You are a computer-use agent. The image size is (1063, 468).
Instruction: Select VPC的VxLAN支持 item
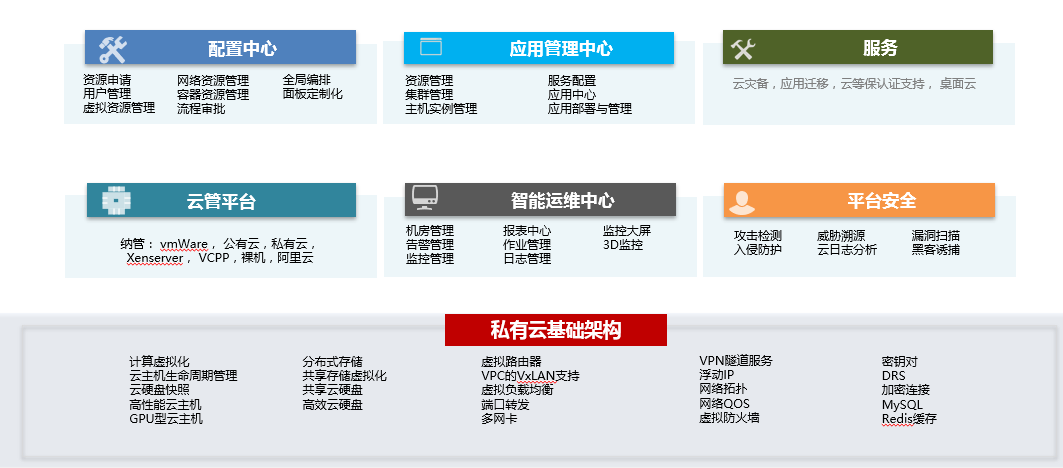tap(530, 376)
